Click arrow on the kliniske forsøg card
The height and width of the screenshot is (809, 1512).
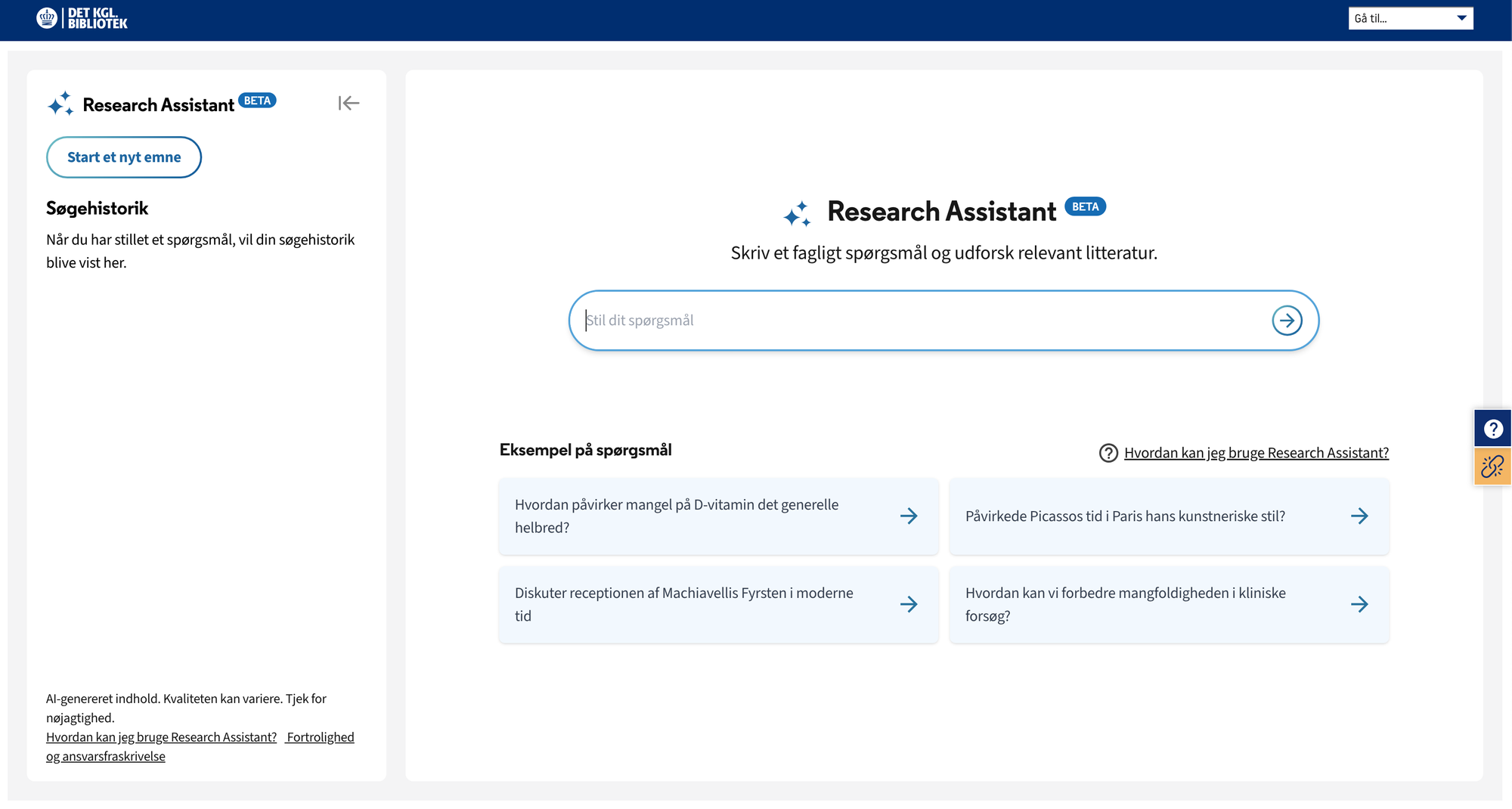(1359, 604)
